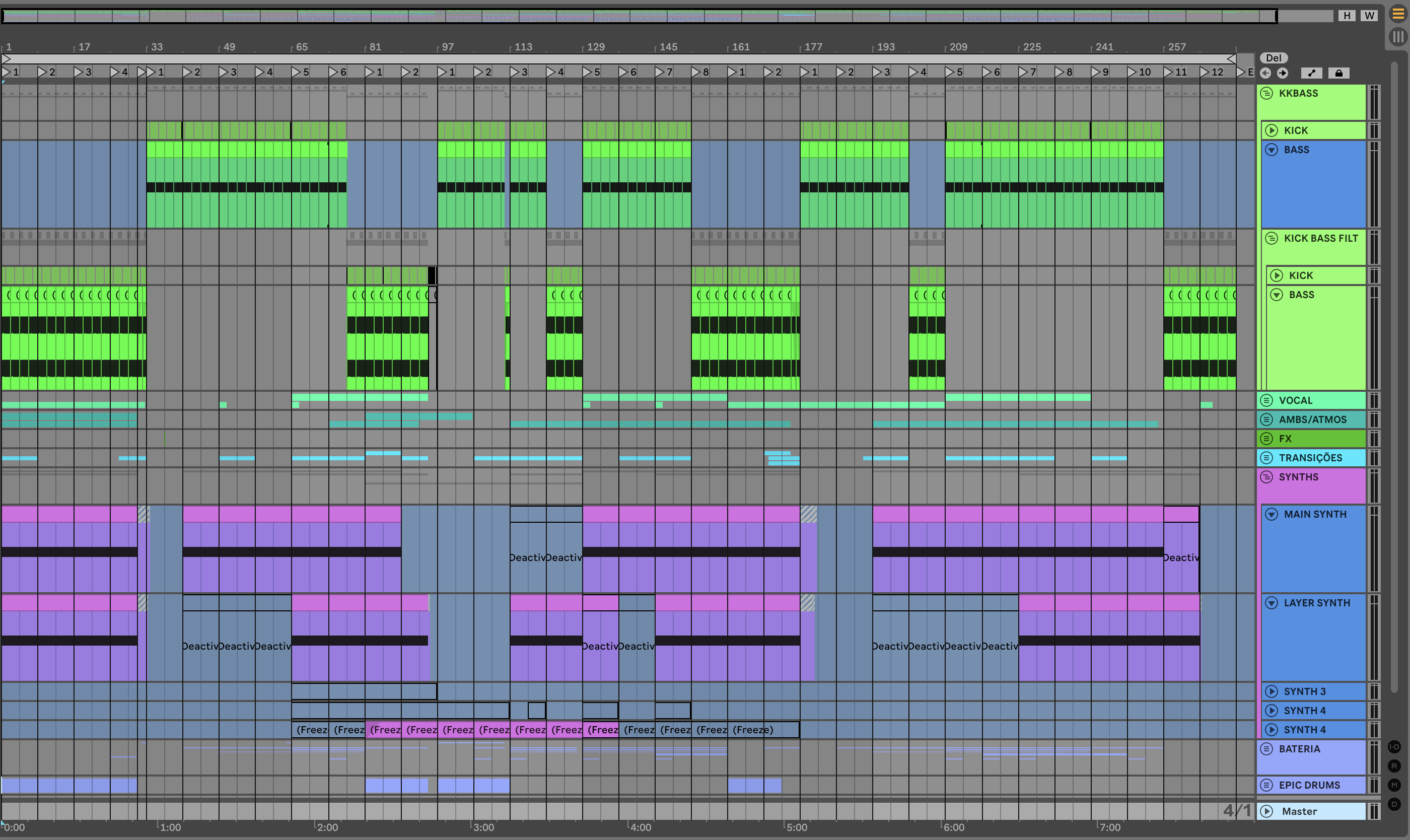Screen dimensions: 1410x840
Task: Collapse the MAIN SYNTH track
Action: pos(1272,515)
